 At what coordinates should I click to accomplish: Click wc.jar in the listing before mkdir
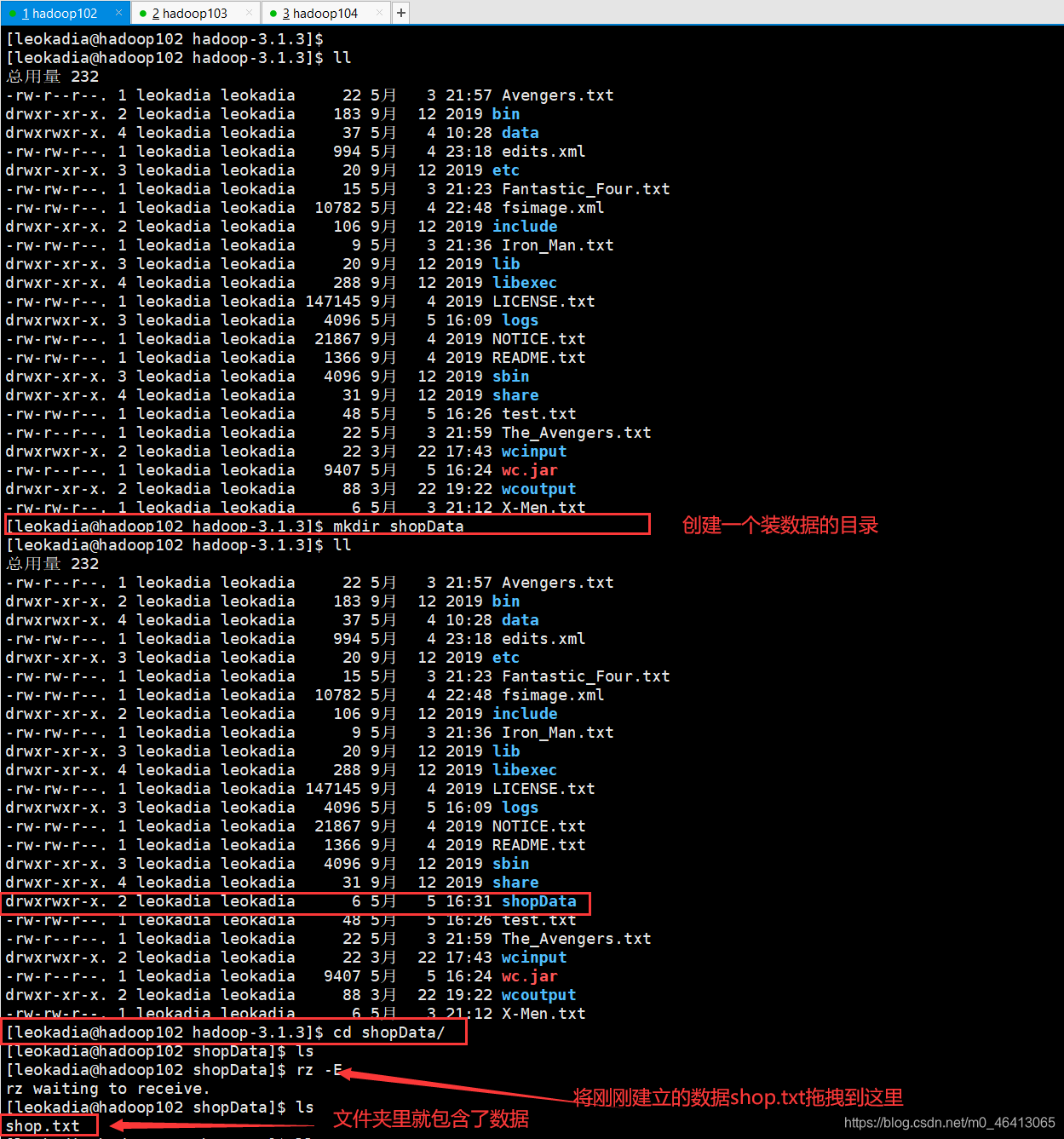pos(530,469)
